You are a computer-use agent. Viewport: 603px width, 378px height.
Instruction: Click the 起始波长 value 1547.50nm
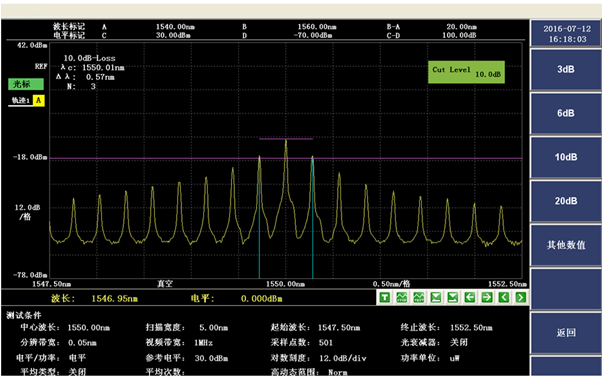pyautogui.click(x=339, y=328)
